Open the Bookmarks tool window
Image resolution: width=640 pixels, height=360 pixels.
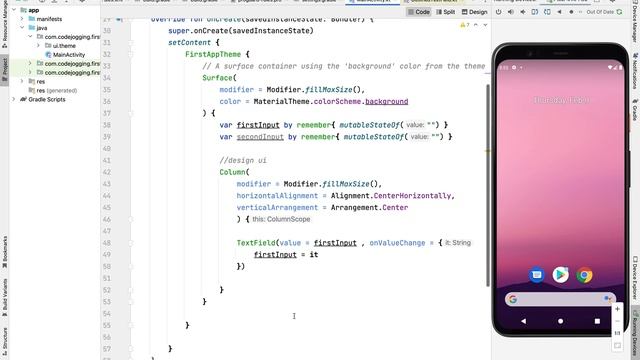tap(4, 251)
